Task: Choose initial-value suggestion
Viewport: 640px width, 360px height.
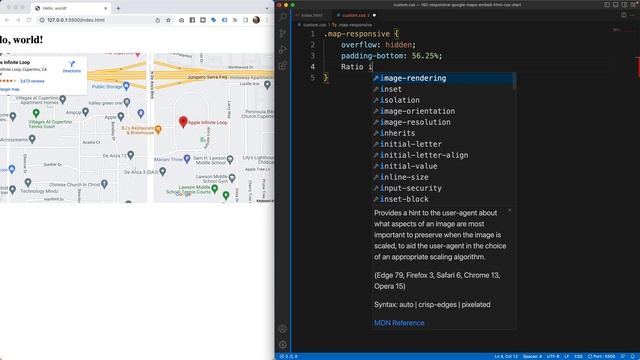Action: click(x=443, y=167)
